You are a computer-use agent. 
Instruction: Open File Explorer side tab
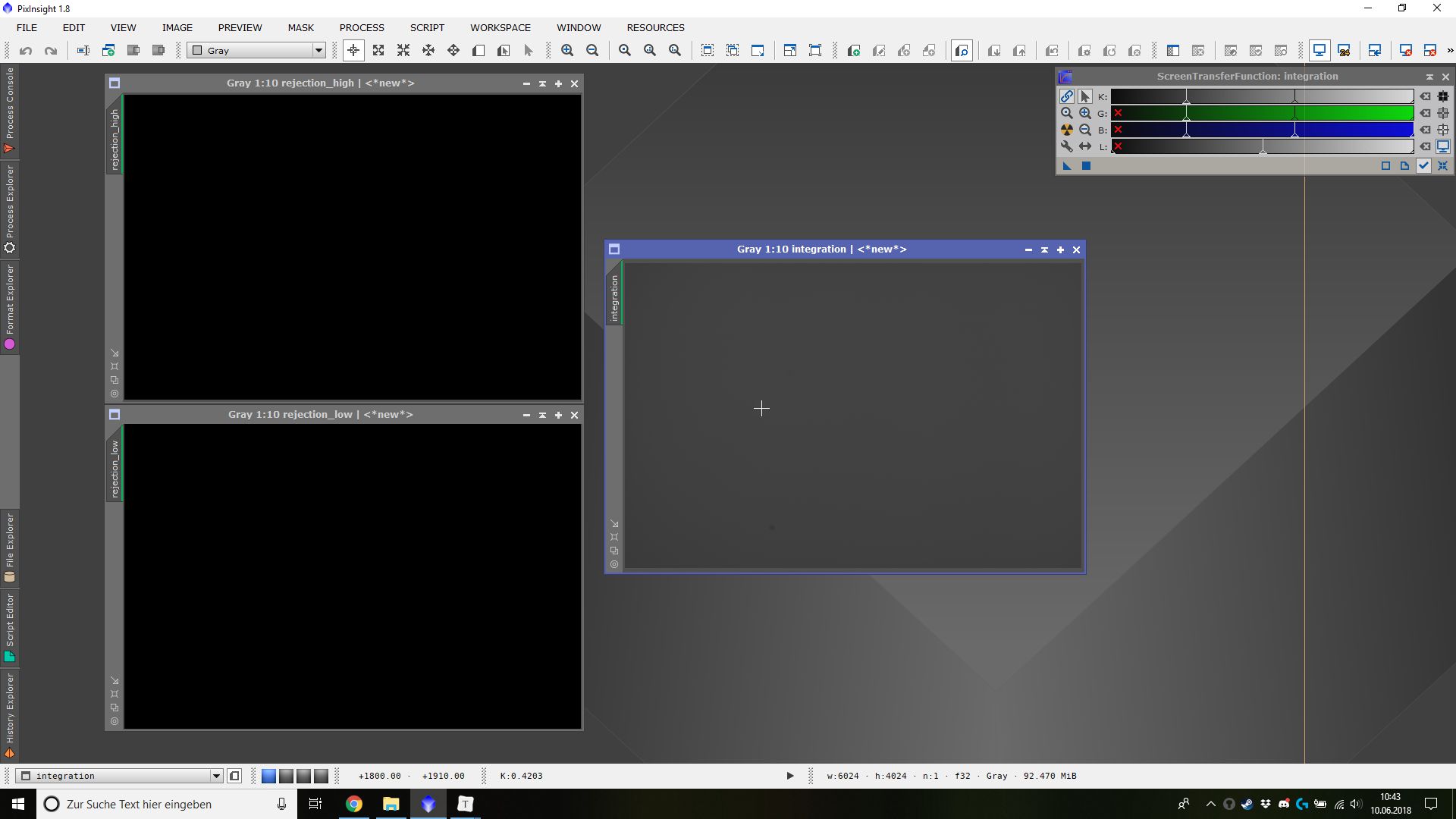coord(10,548)
